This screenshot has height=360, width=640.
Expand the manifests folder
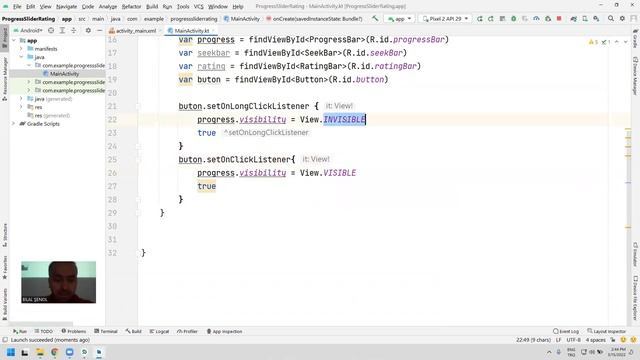point(21,49)
